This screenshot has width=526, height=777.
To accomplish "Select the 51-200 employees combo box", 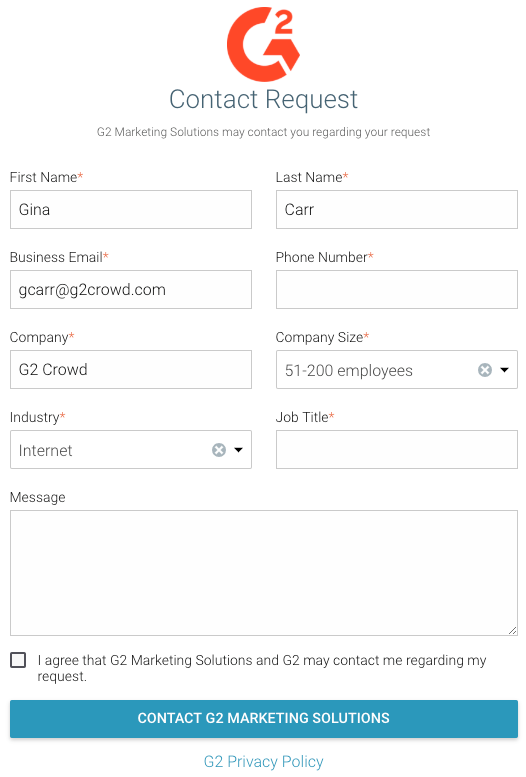I will (x=397, y=370).
